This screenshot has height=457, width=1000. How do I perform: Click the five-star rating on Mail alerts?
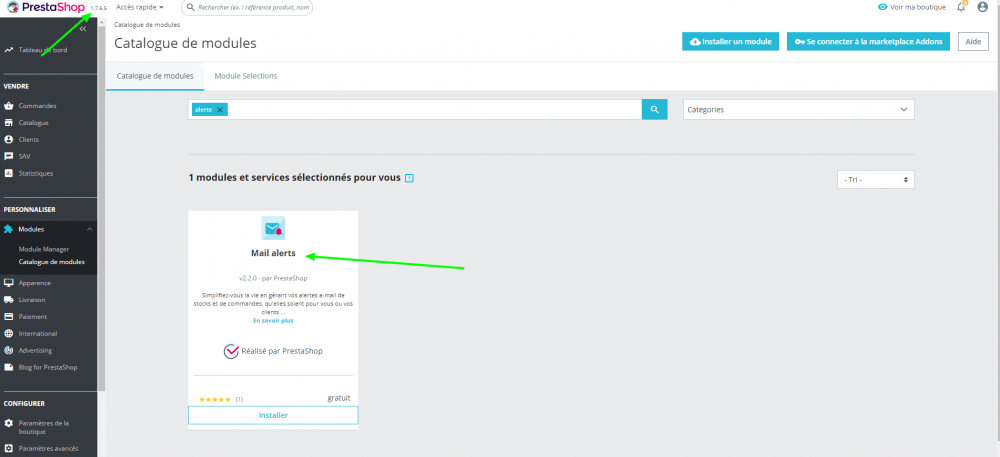pos(215,400)
